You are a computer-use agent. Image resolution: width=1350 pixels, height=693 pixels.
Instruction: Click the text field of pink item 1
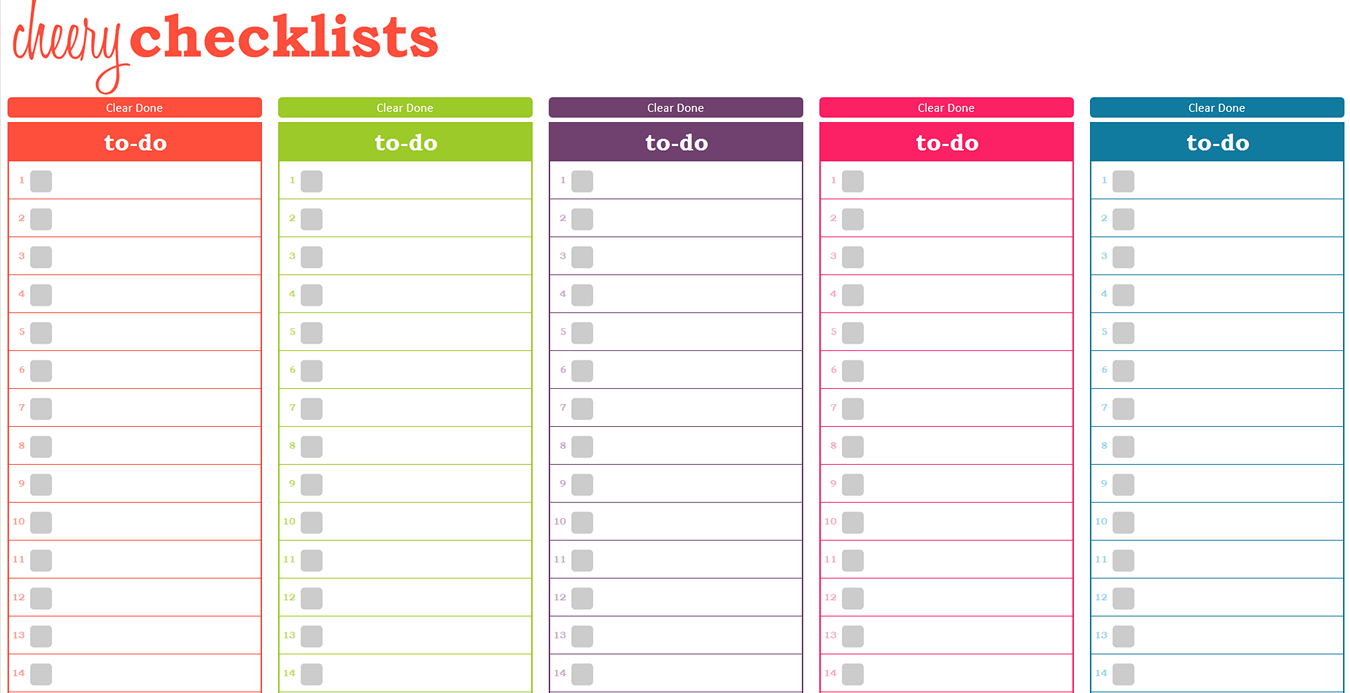tap(968, 181)
